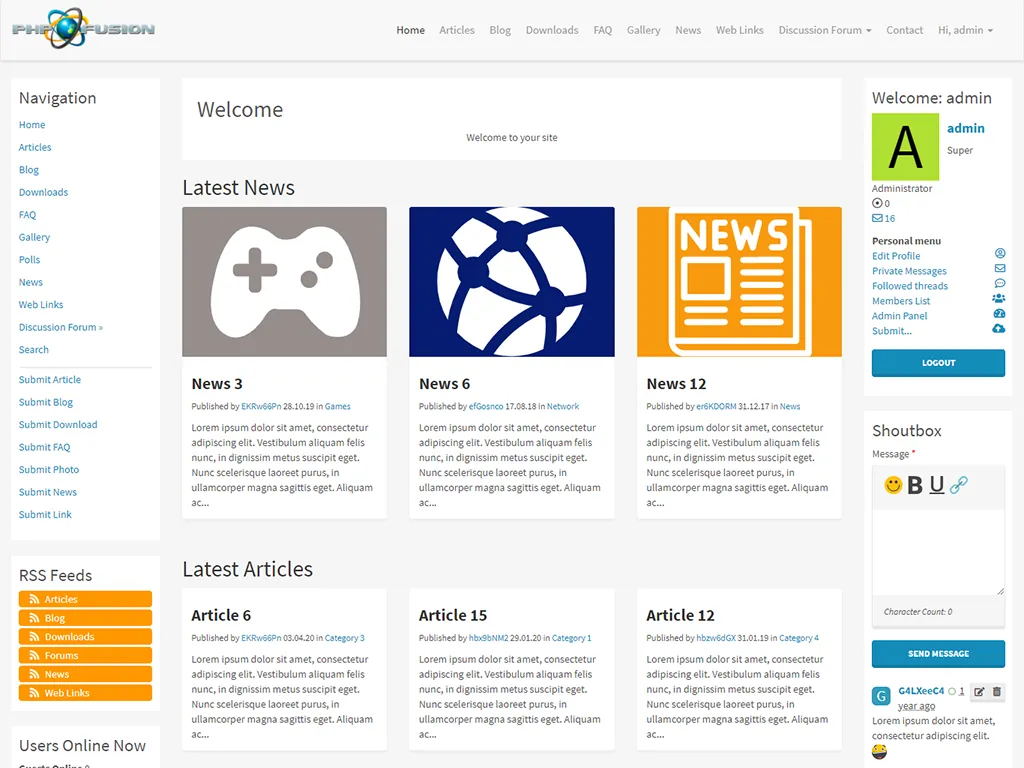1024x768 pixels.
Task: Open the 16 messages inbox indicator
Action: 884,218
